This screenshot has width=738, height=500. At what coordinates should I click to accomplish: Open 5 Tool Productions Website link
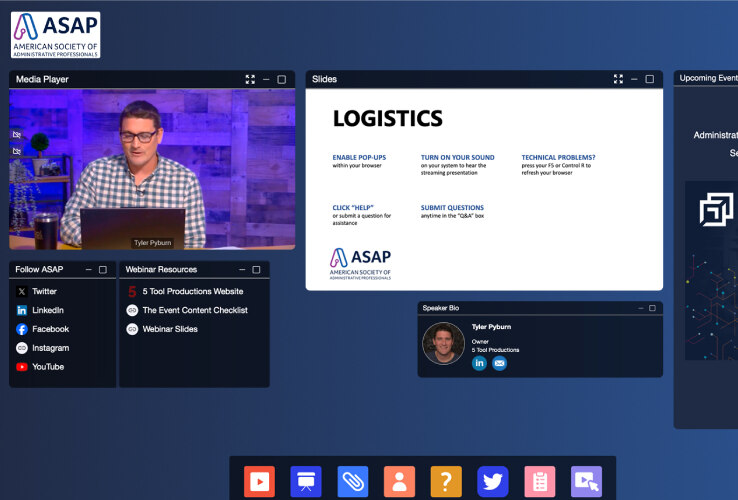click(x=193, y=291)
